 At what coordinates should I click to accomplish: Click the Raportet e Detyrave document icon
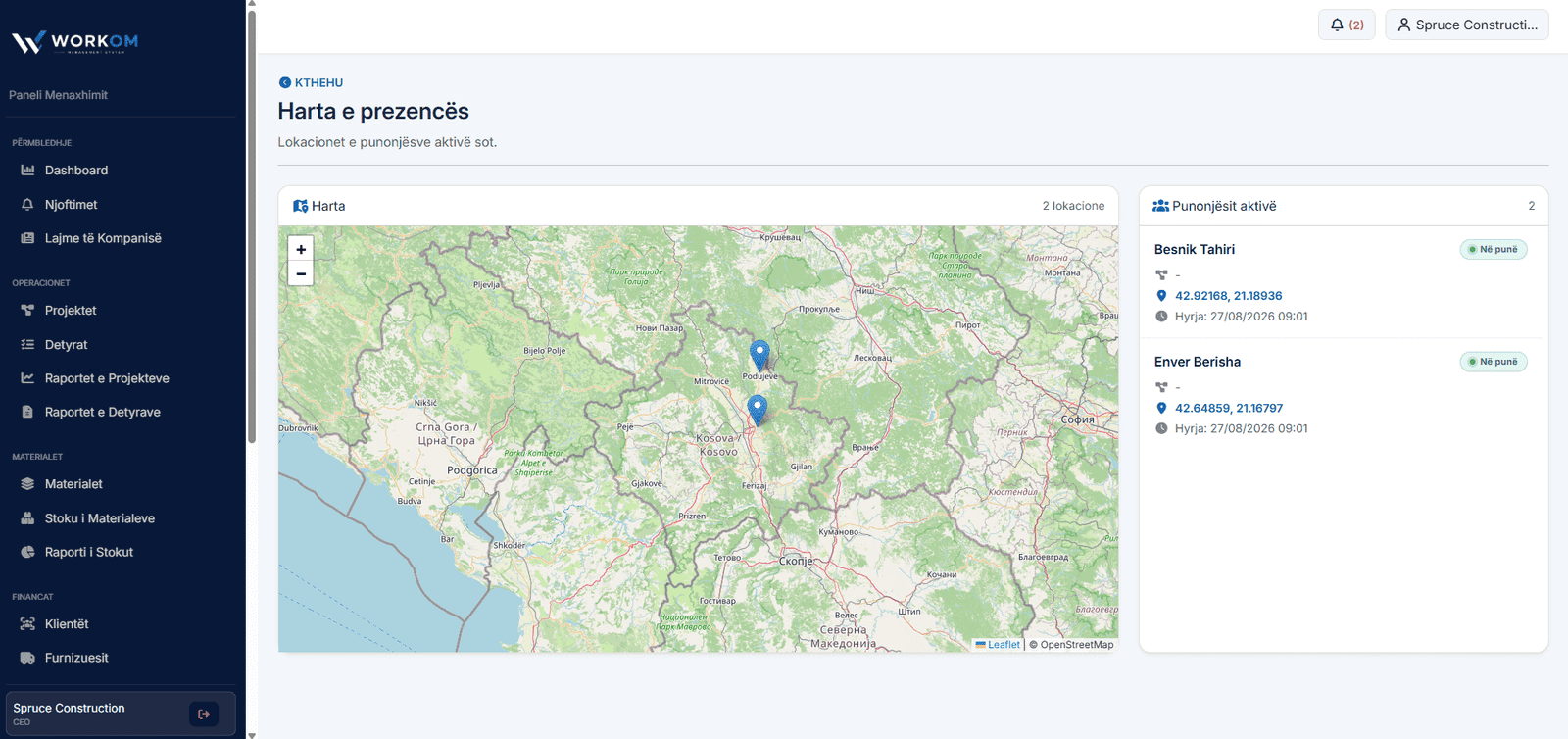pyautogui.click(x=27, y=412)
